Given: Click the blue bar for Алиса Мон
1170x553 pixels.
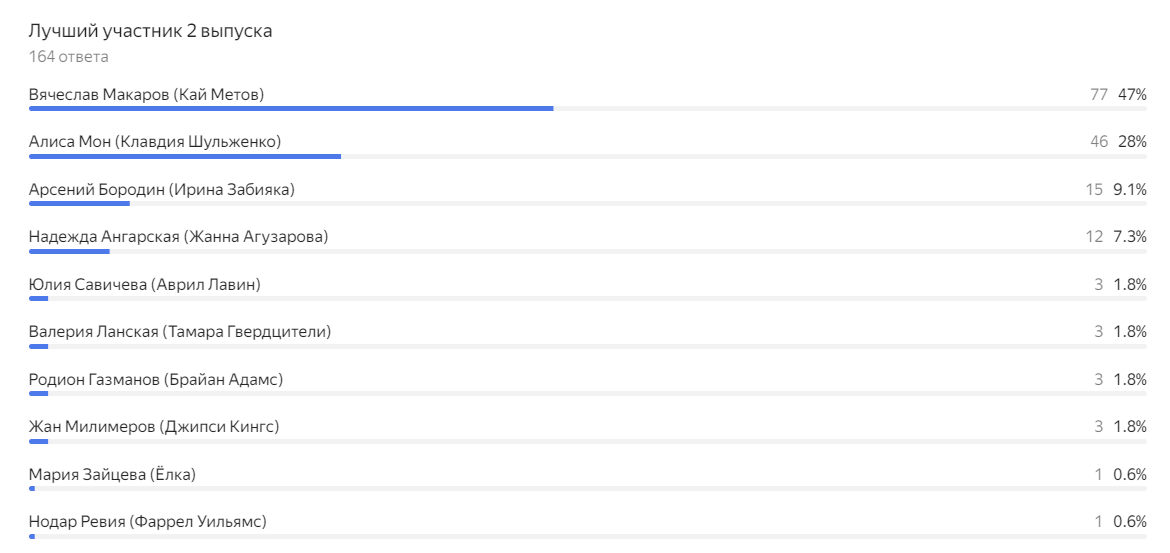Looking at the screenshot, I should click(x=185, y=156).
